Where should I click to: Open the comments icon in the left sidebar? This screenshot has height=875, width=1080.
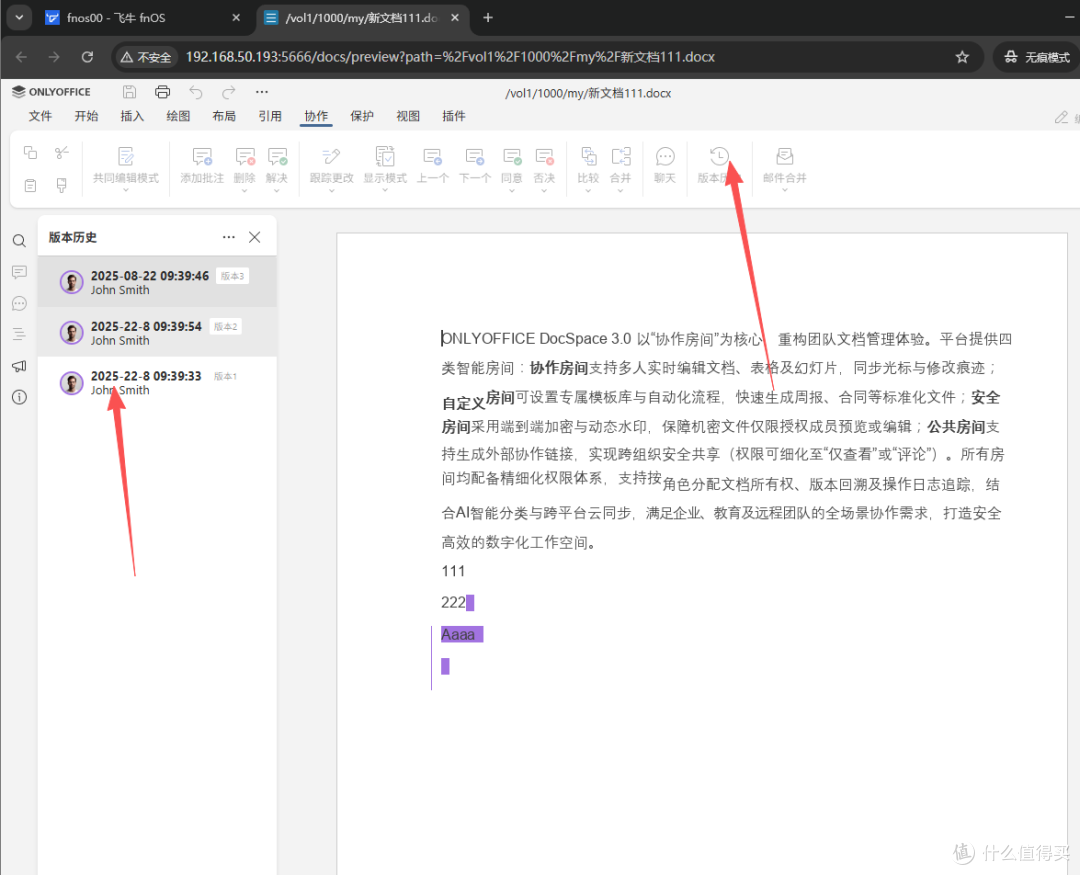[19, 272]
